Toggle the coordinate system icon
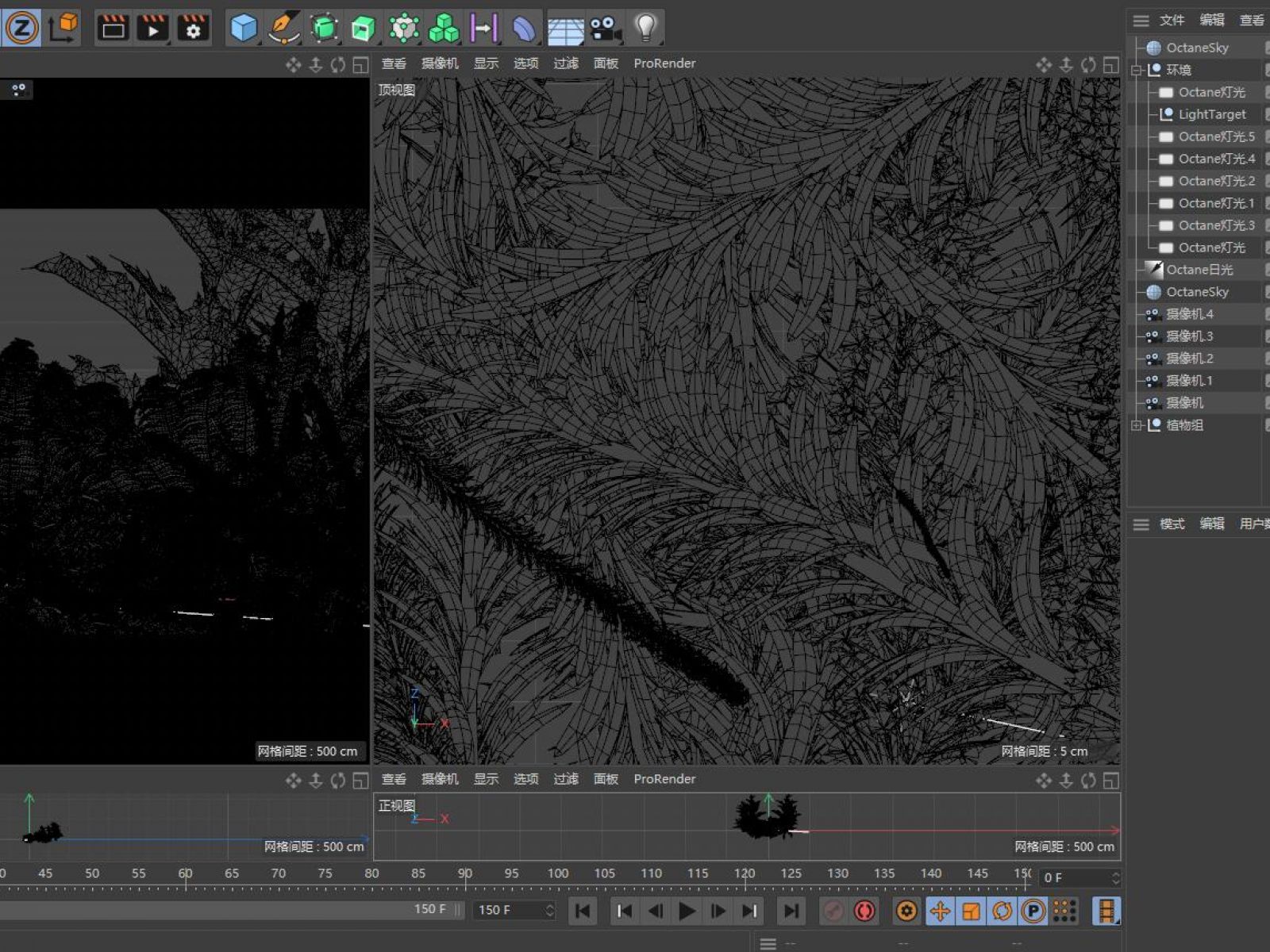This screenshot has width=1270, height=952. [63, 29]
